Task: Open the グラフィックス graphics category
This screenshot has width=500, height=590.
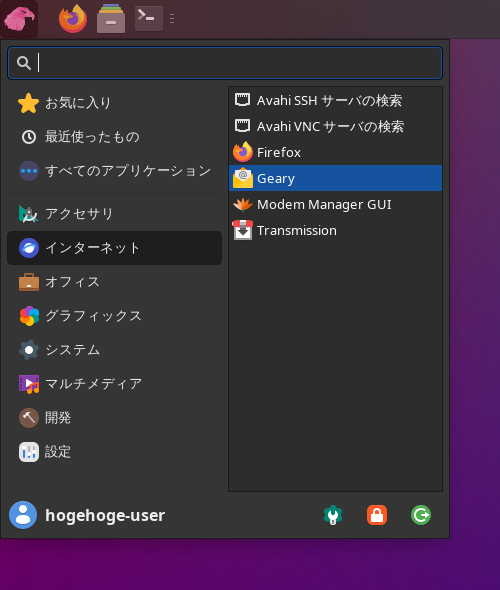Action: coord(114,316)
